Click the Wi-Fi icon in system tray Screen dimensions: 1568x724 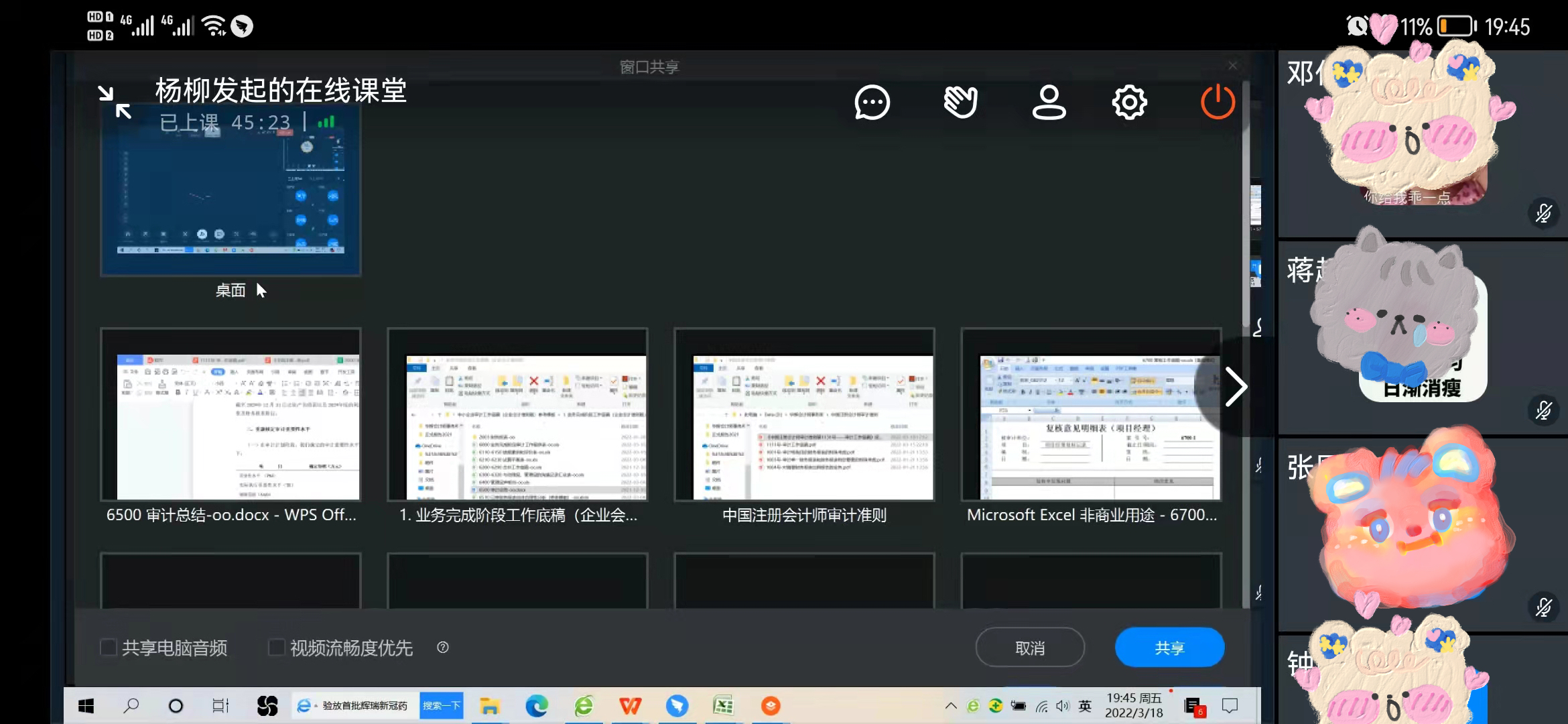click(x=1041, y=706)
